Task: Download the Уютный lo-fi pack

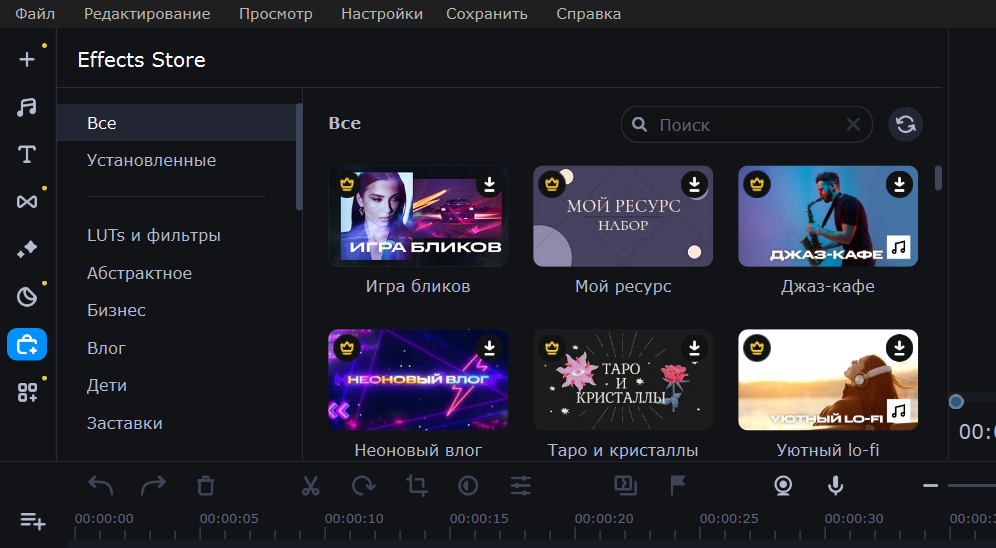Action: 899,348
